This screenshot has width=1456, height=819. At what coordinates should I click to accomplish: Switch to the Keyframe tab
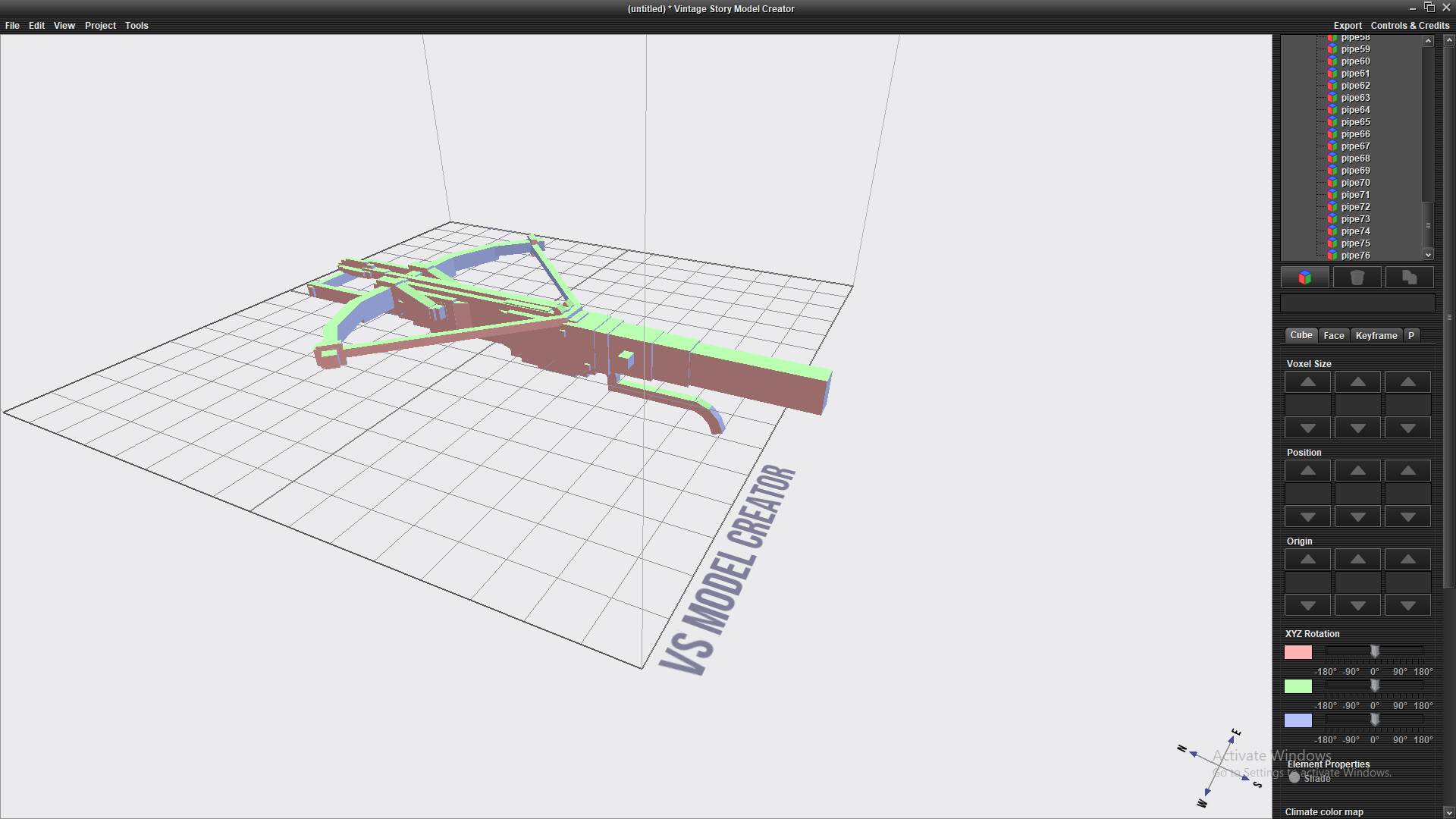(x=1376, y=335)
